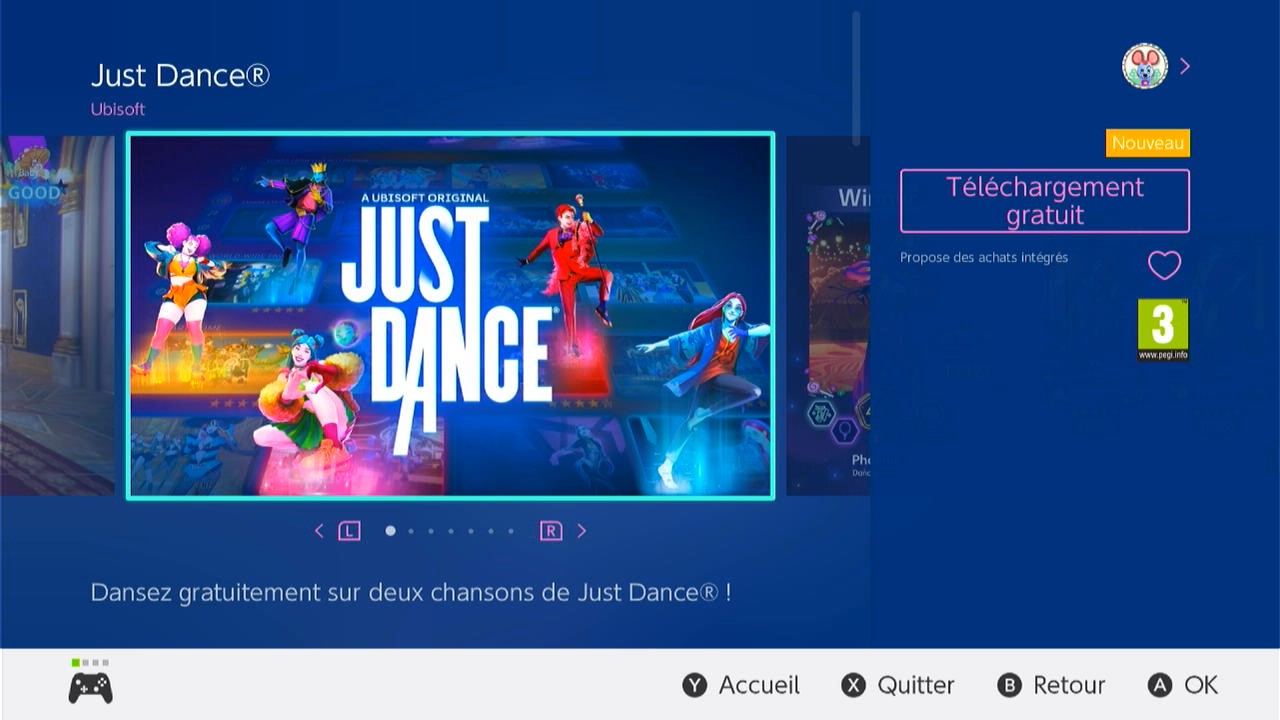Open the user profile avatar

(x=1145, y=66)
